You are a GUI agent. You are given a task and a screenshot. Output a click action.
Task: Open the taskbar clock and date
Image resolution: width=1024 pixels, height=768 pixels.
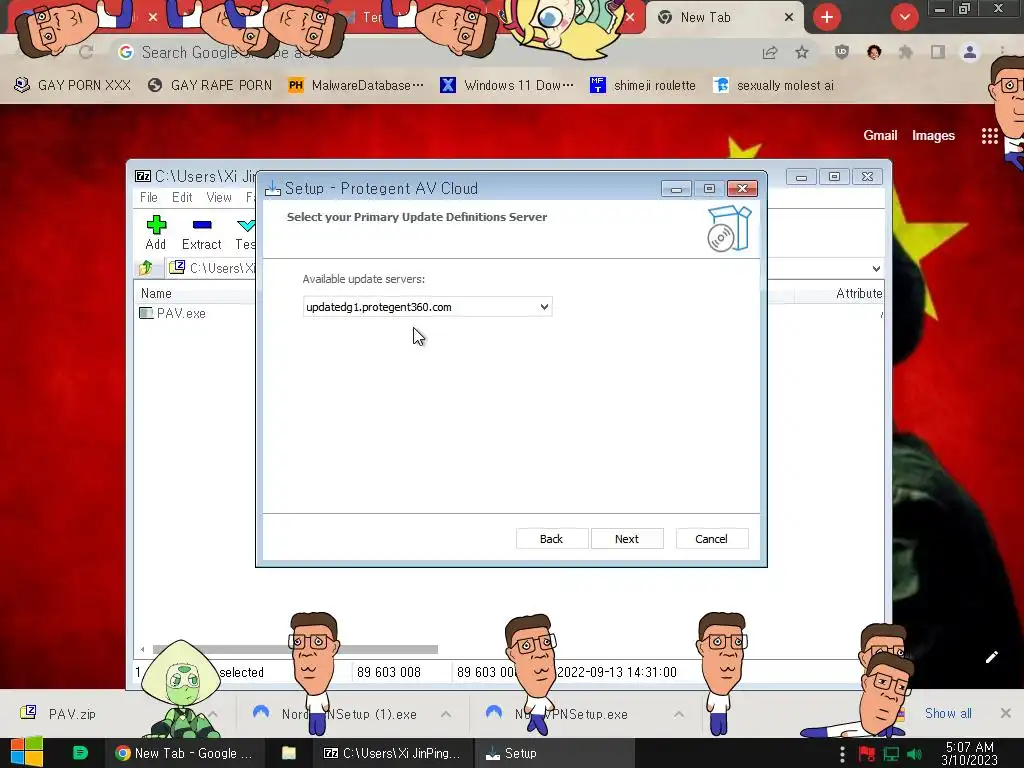(969, 754)
